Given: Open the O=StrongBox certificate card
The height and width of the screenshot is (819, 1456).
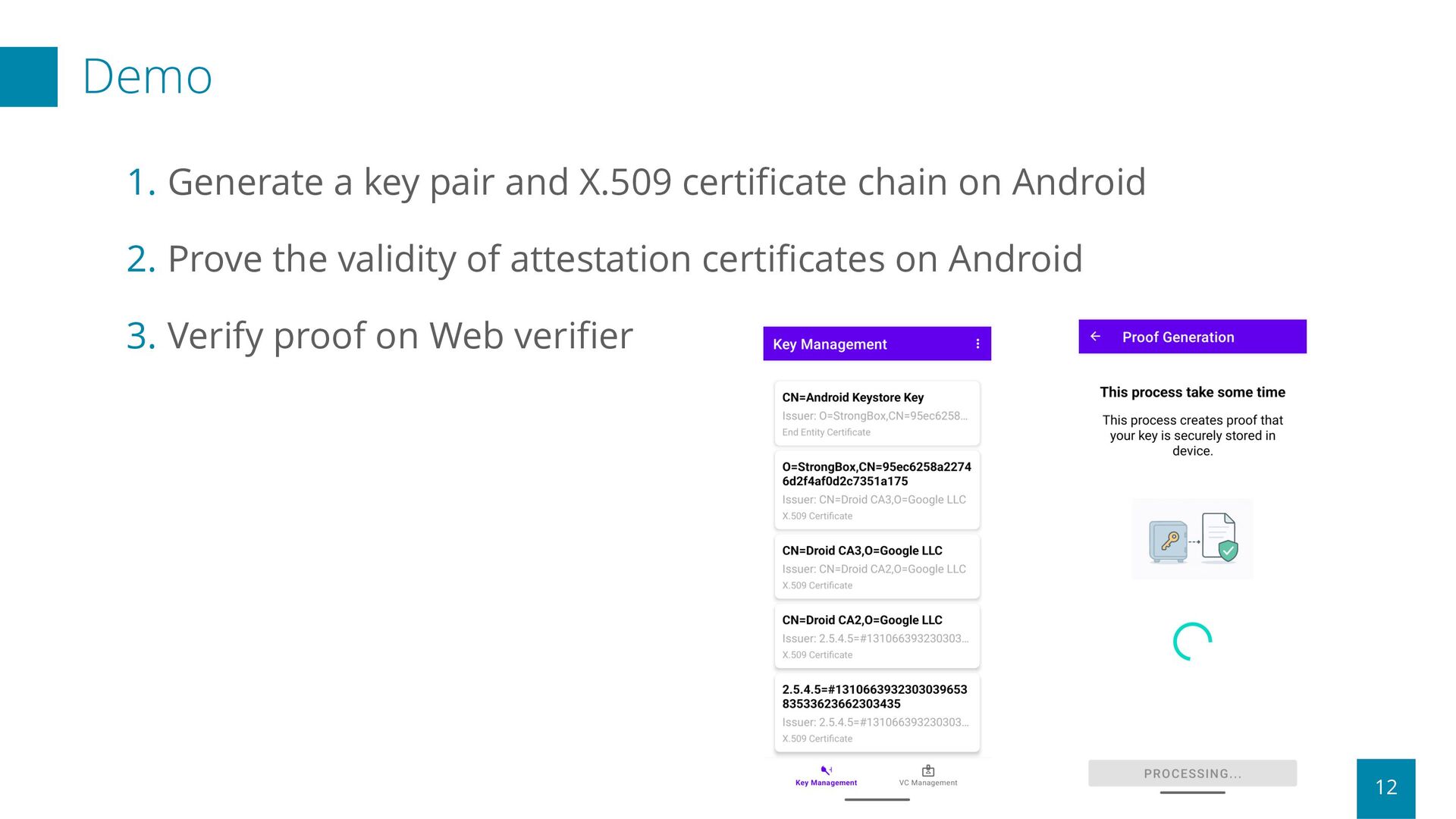Looking at the screenshot, I should click(877, 490).
